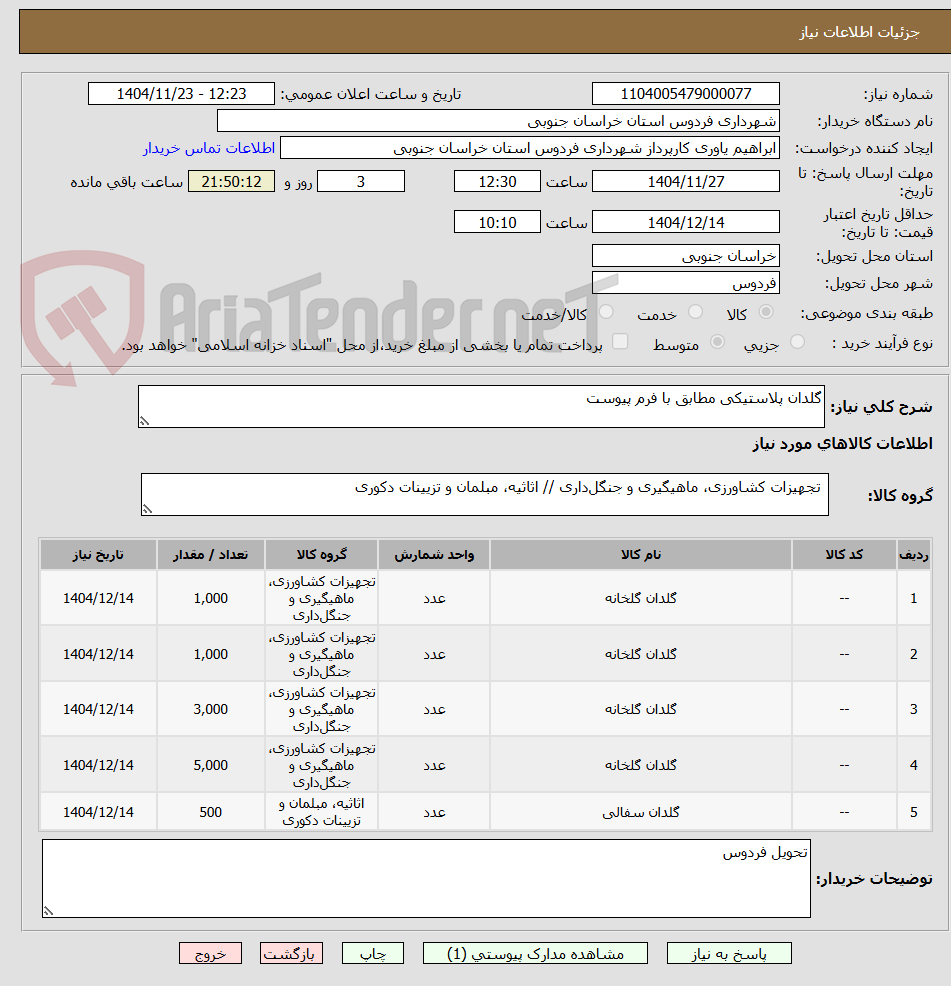Click the شماره نیاز field 1104005479000077
This screenshot has height=986, width=951.
point(686,94)
